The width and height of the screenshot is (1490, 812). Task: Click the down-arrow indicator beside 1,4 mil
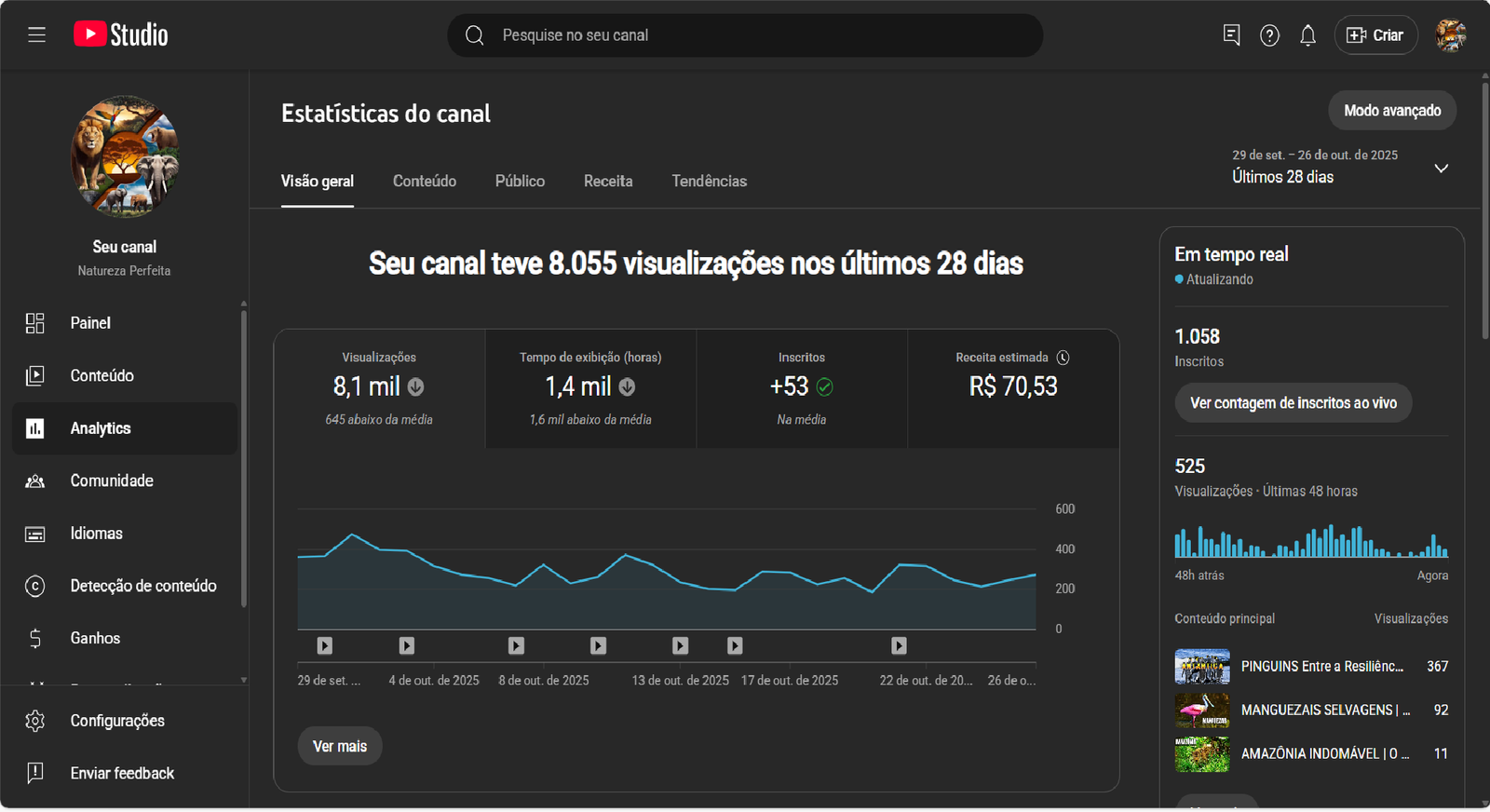click(628, 386)
